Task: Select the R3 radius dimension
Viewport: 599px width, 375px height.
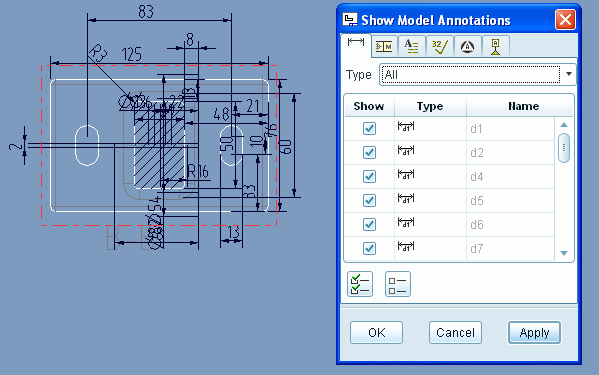Action: (98, 53)
